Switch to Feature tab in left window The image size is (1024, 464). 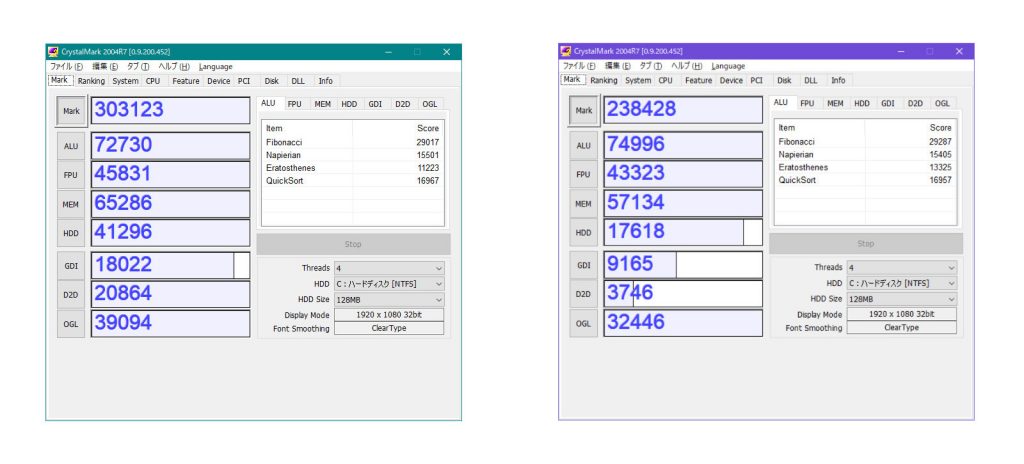click(185, 81)
